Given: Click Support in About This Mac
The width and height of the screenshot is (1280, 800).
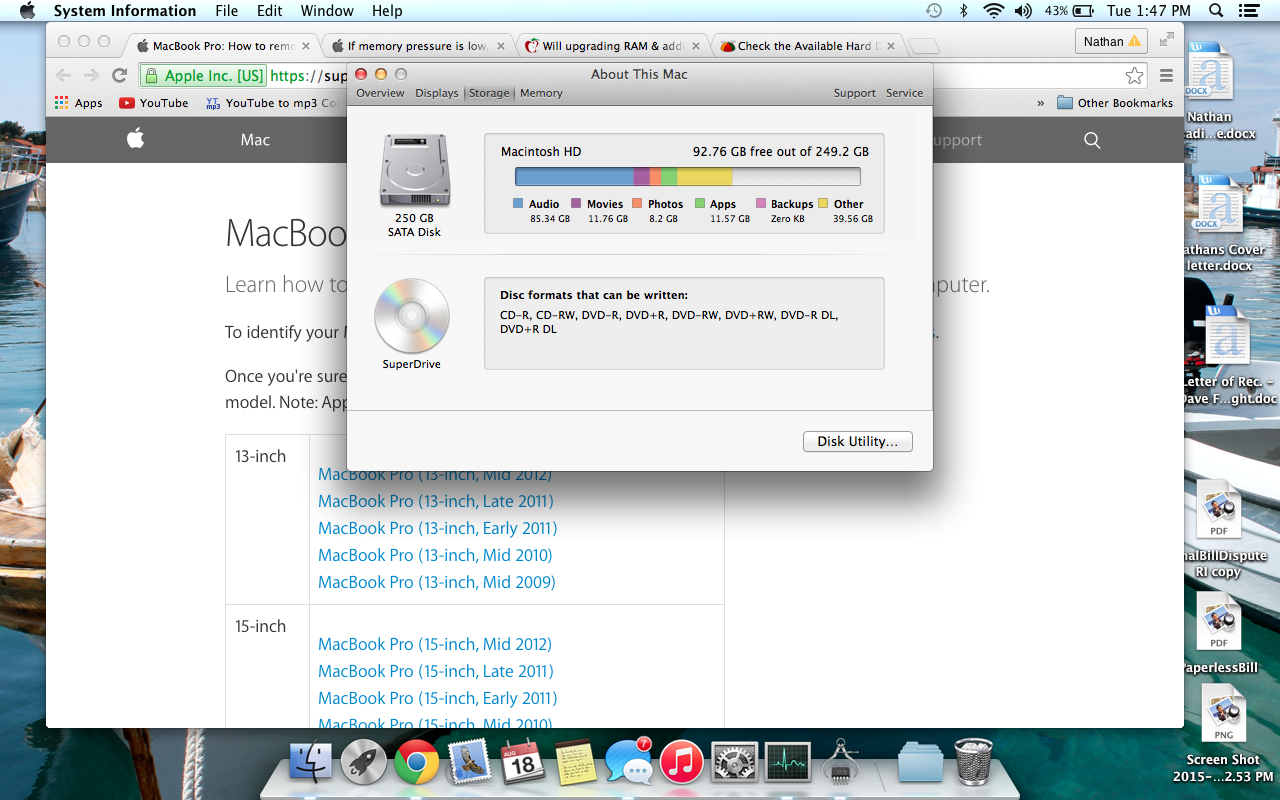Looking at the screenshot, I should (x=855, y=93).
